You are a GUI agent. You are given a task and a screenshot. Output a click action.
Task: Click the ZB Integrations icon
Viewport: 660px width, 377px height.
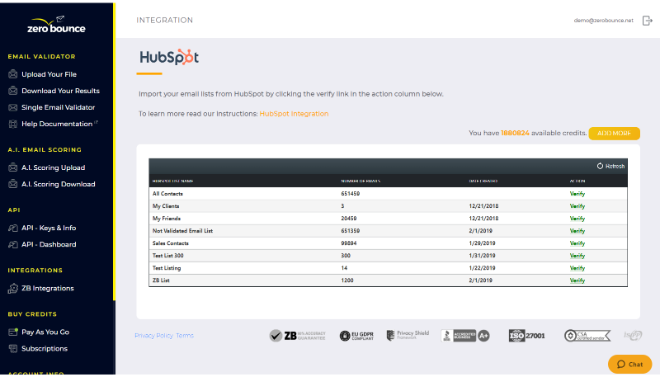(x=13, y=288)
